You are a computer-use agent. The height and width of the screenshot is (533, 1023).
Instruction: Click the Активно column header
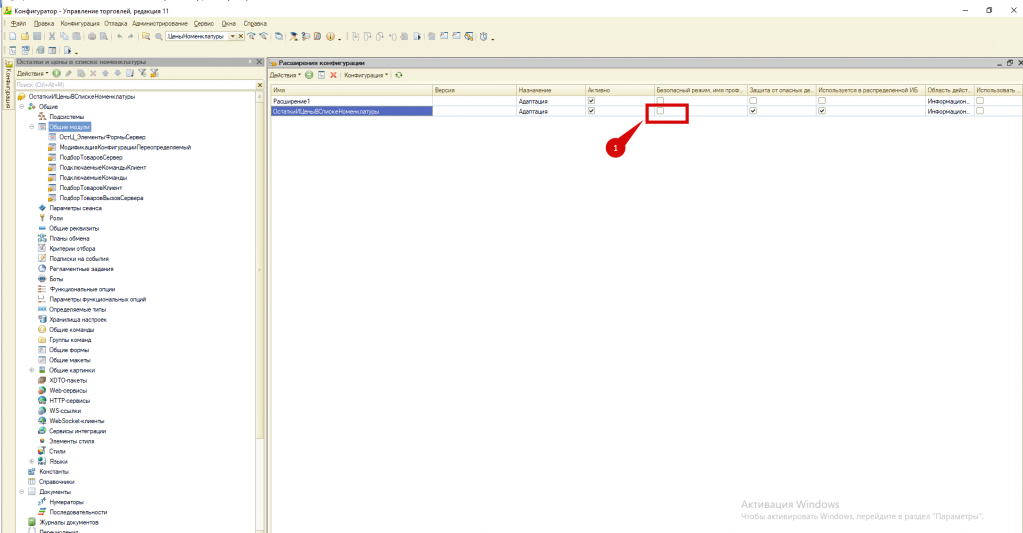click(x=619, y=90)
